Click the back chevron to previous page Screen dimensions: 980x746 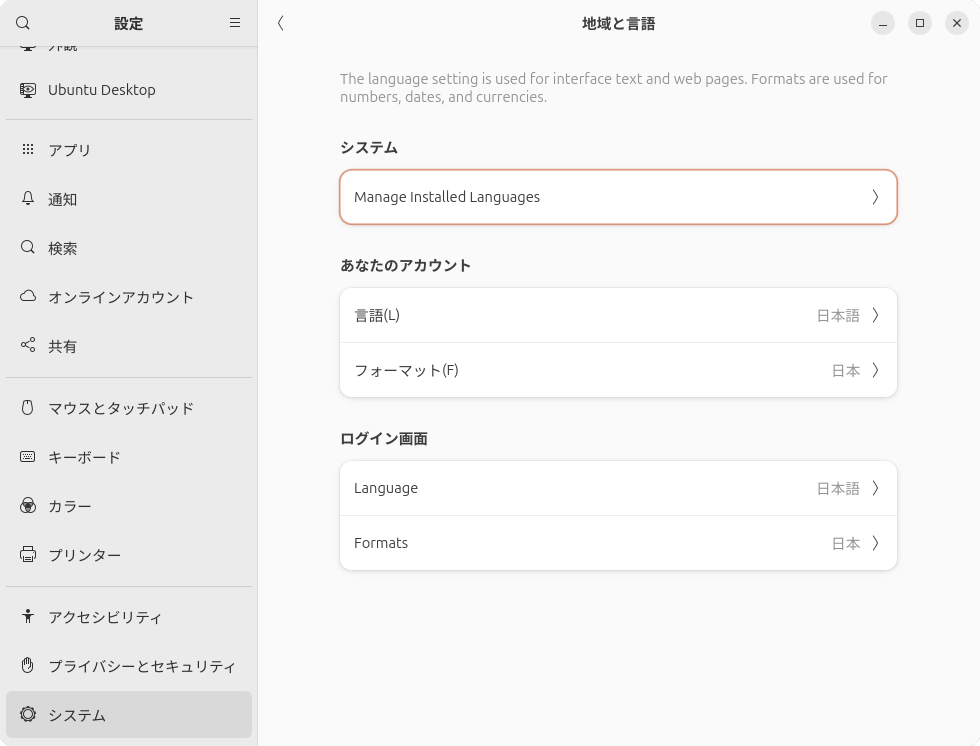click(281, 22)
